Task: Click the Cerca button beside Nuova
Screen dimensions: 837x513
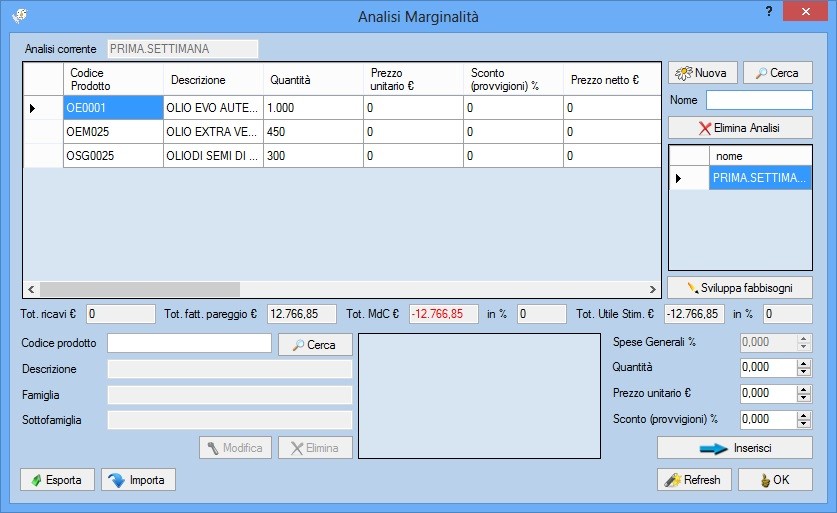Action: tap(777, 73)
